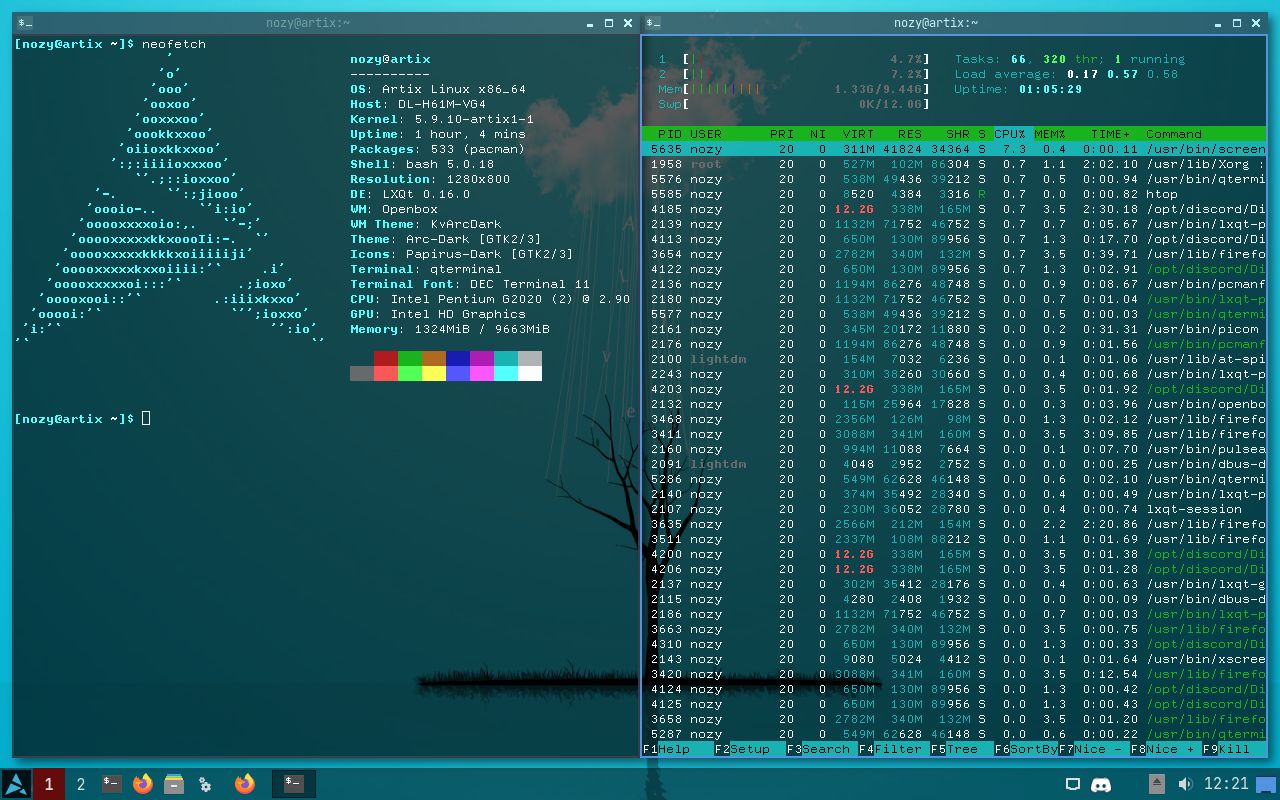The width and height of the screenshot is (1280, 800).
Task: Maximize the neofetch terminal window
Action: click(610, 23)
